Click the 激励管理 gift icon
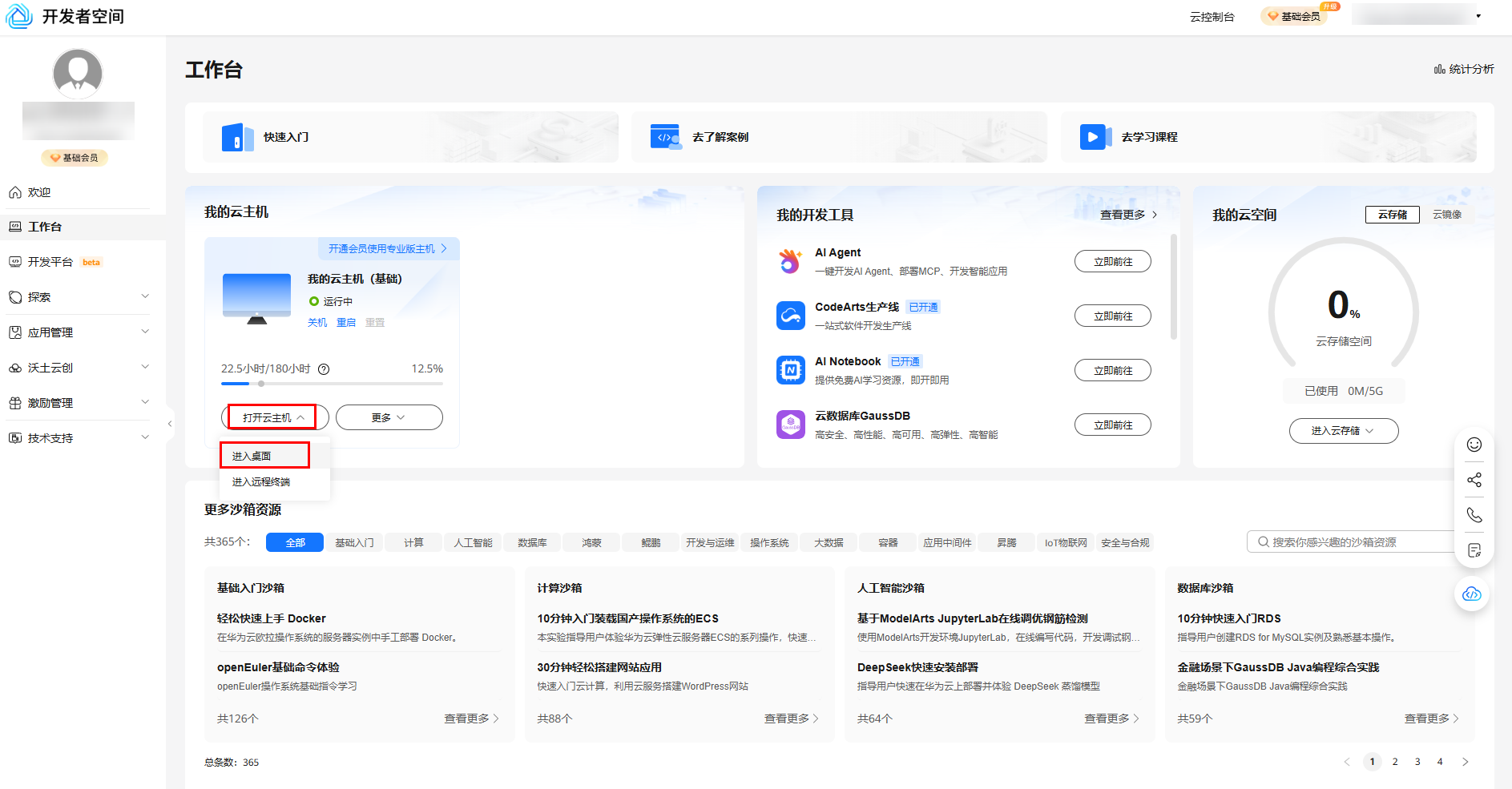The width and height of the screenshot is (1512, 789). point(15,403)
